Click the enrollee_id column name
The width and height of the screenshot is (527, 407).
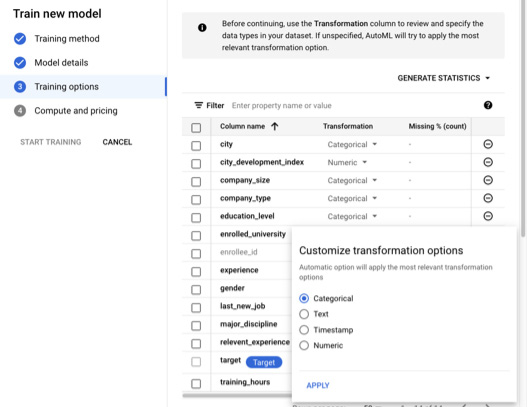(239, 252)
